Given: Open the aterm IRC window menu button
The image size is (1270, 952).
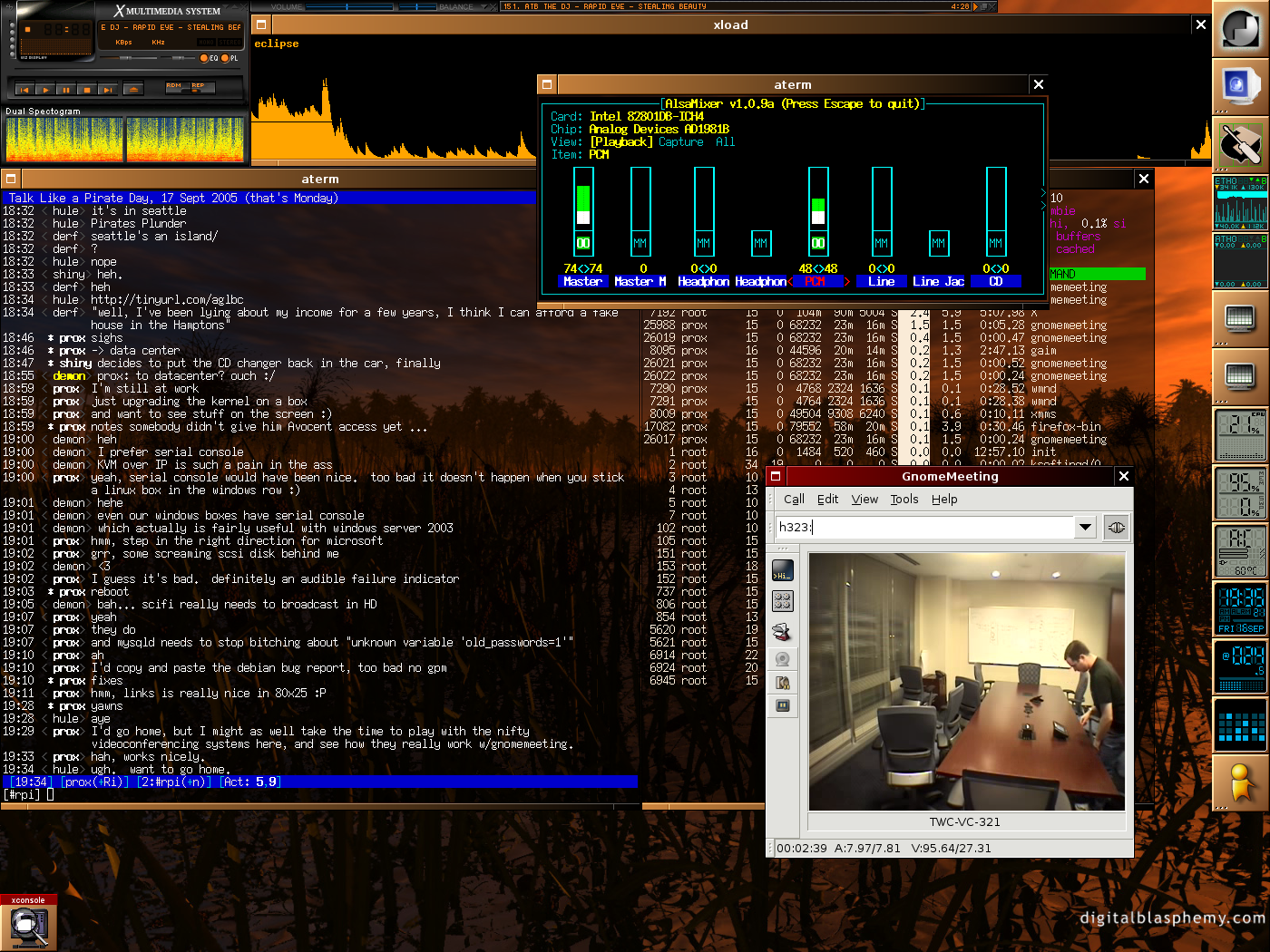Looking at the screenshot, I should tap(11, 179).
